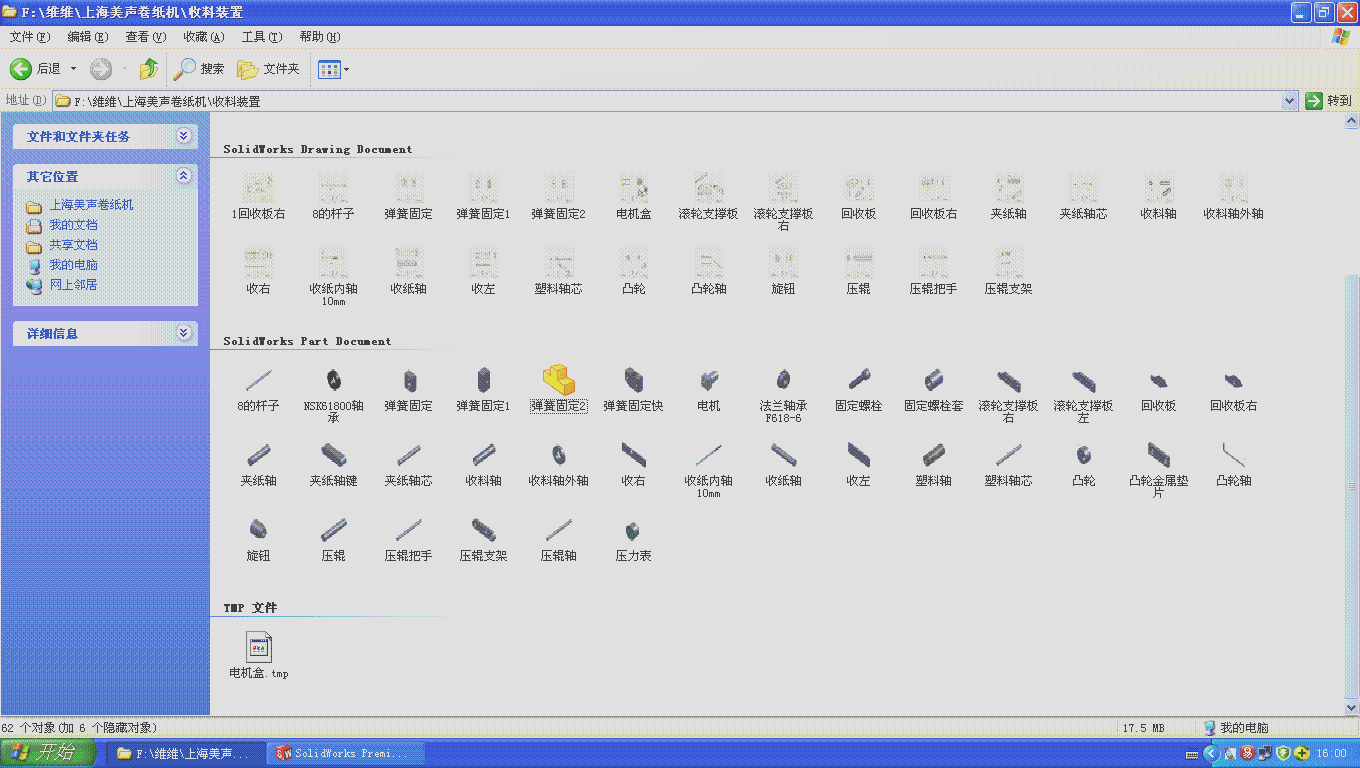1360x768 pixels.
Task: Select the 夹纸轴芯 drawing file
Action: (1083, 197)
